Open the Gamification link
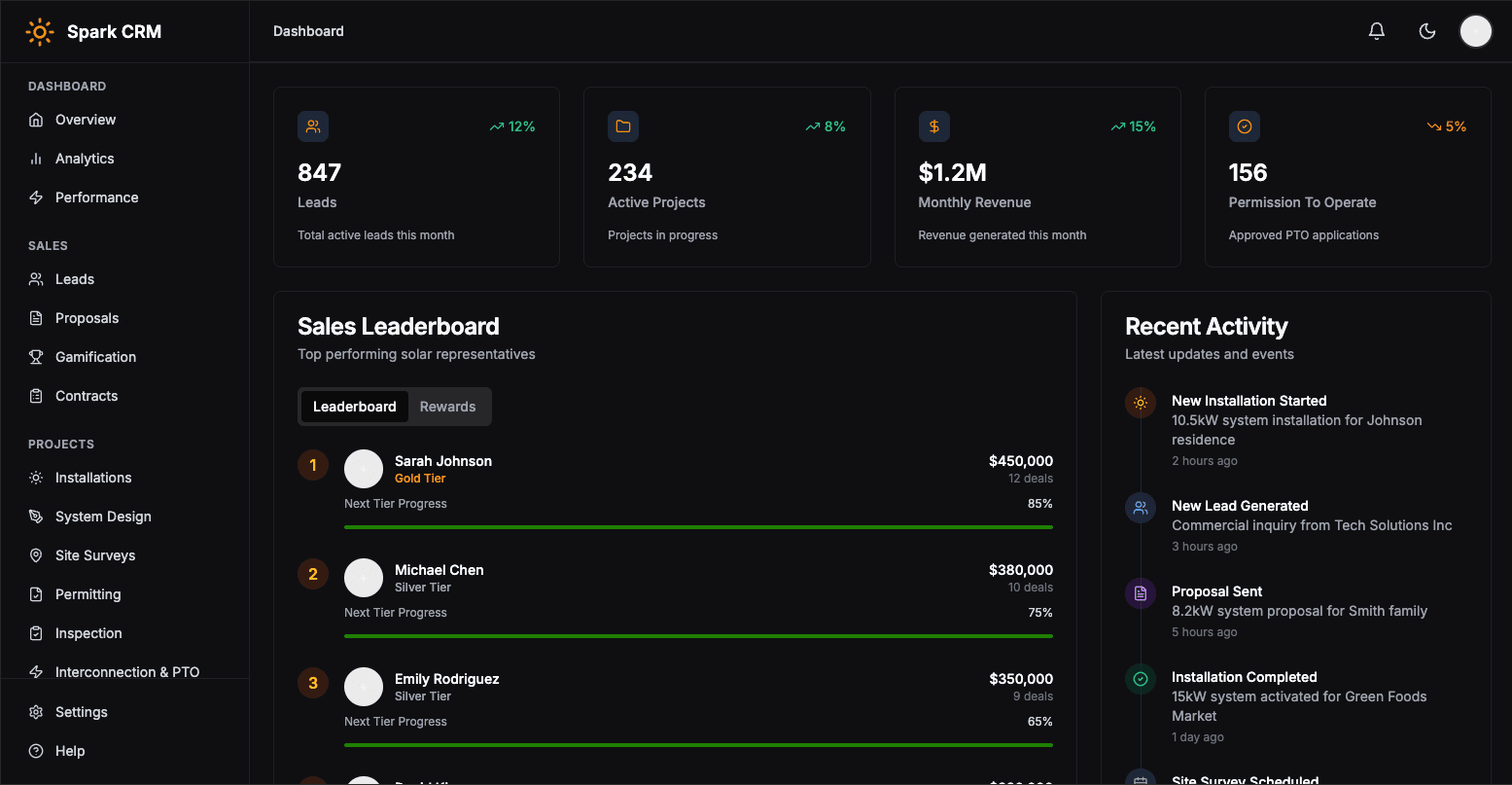The image size is (1512, 785). click(96, 357)
